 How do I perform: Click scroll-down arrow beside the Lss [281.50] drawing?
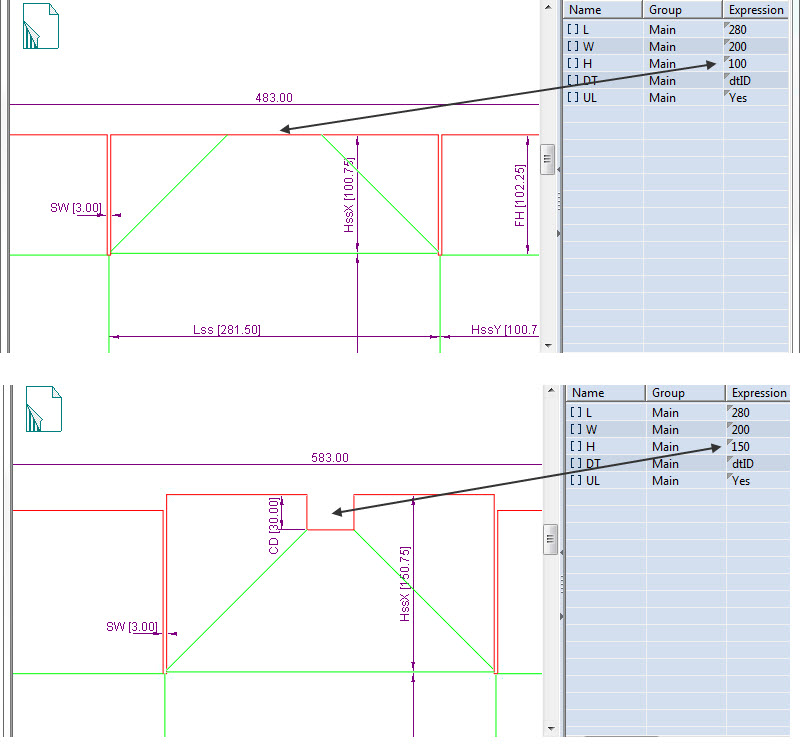tap(547, 344)
